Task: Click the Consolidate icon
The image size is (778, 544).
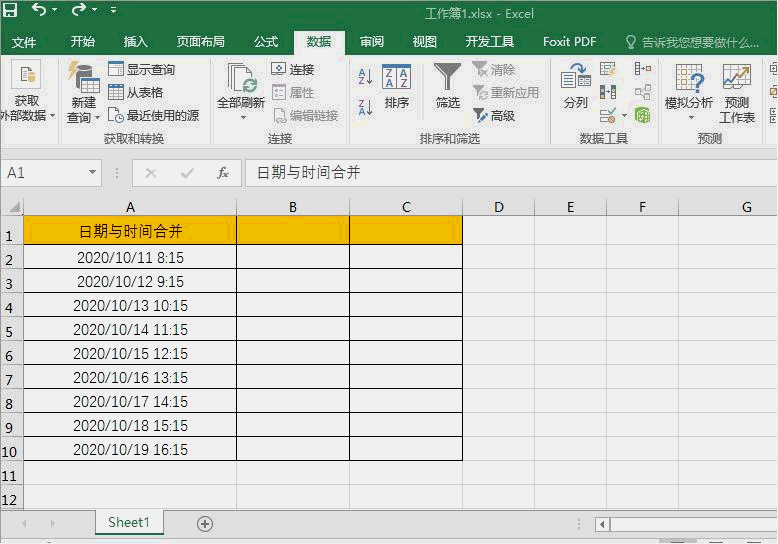Action: pos(643,69)
